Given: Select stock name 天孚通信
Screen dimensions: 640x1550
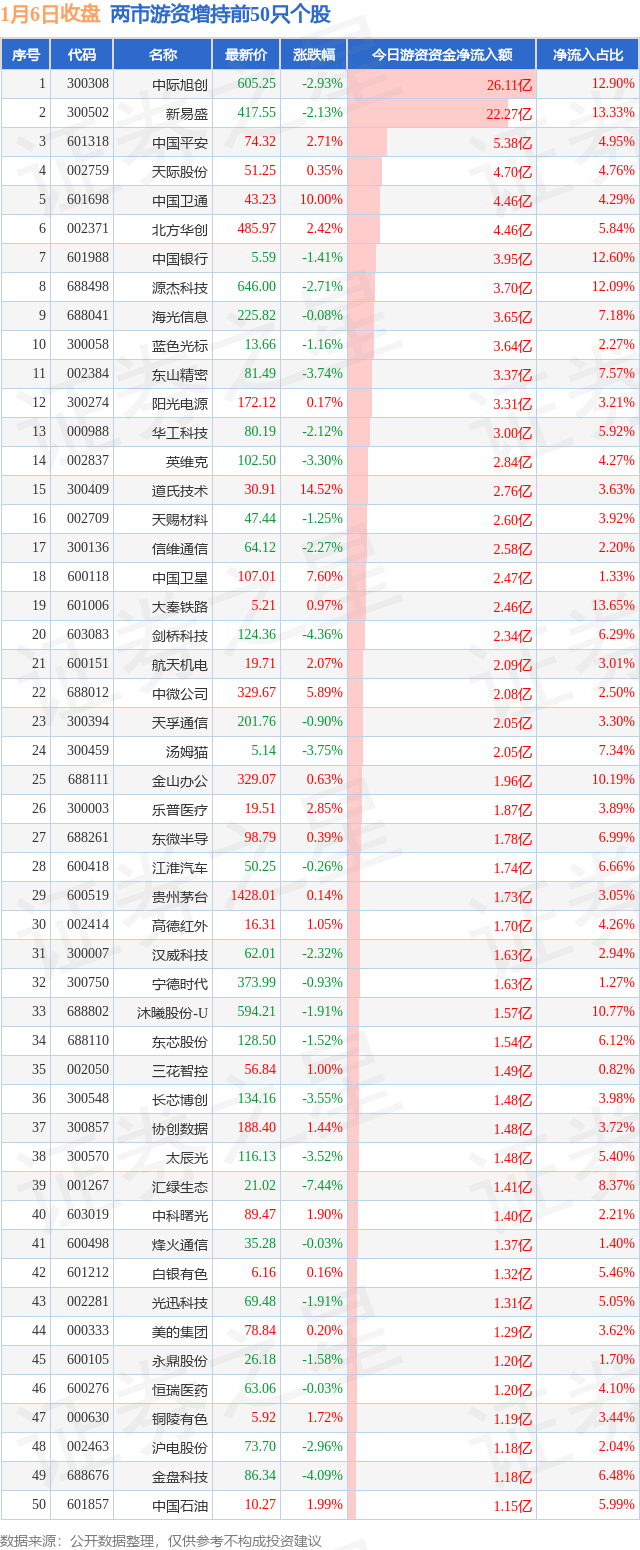Looking at the screenshot, I should [x=180, y=722].
